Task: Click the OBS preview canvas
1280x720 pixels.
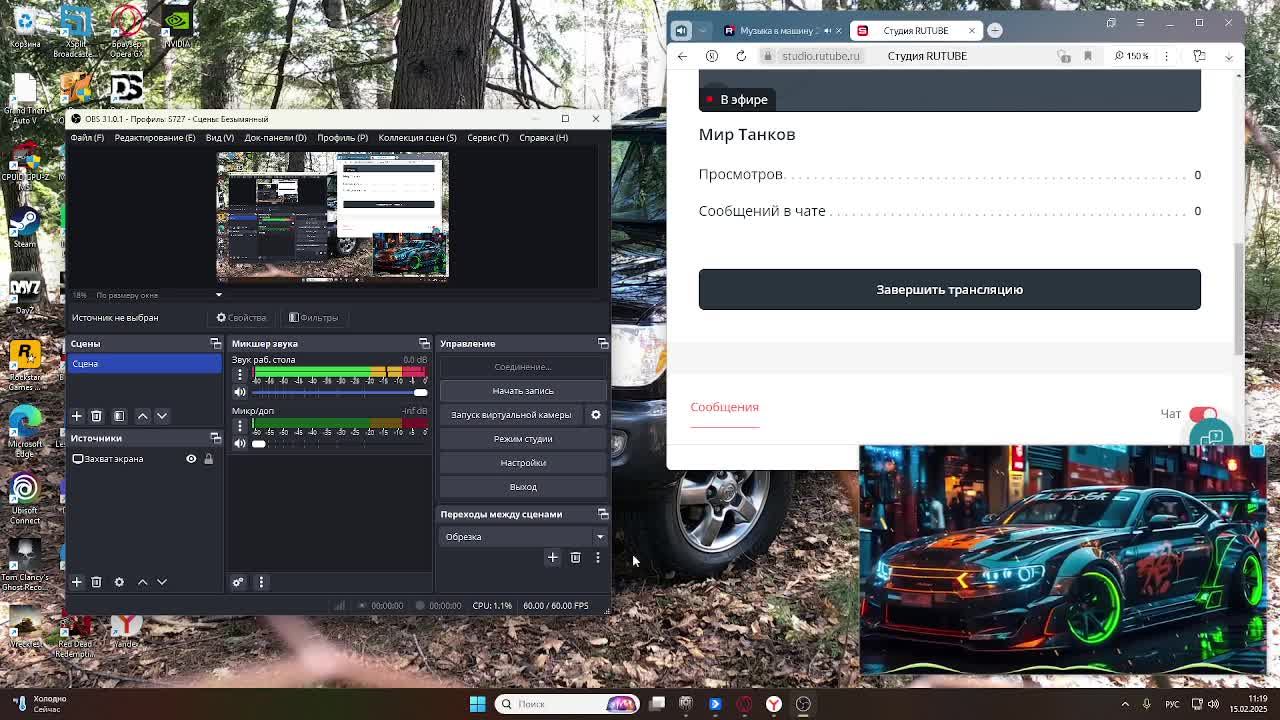Action: click(x=333, y=216)
